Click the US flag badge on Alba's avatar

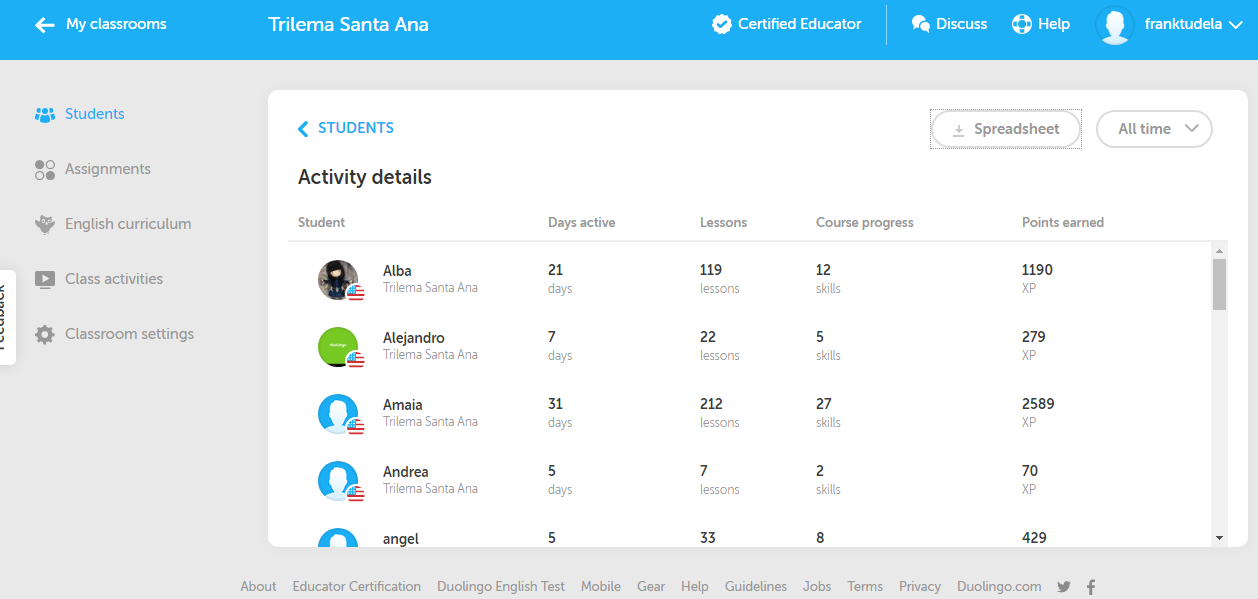click(x=355, y=292)
